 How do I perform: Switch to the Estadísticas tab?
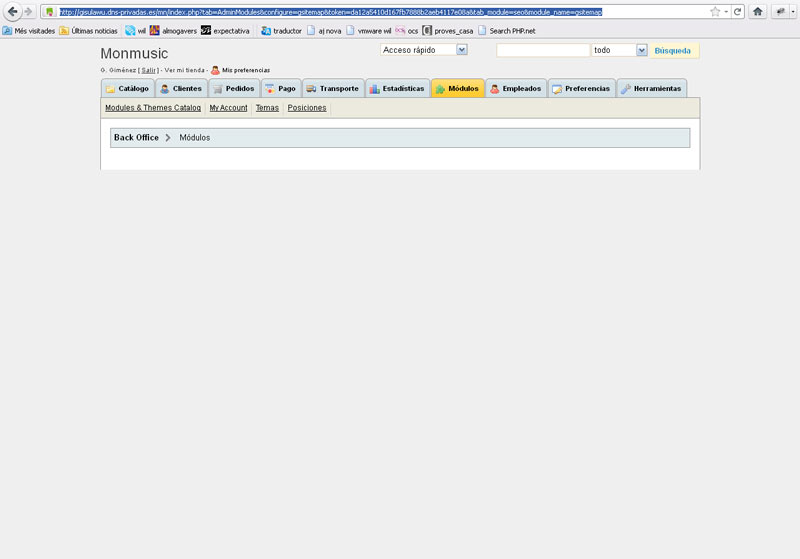[397, 89]
